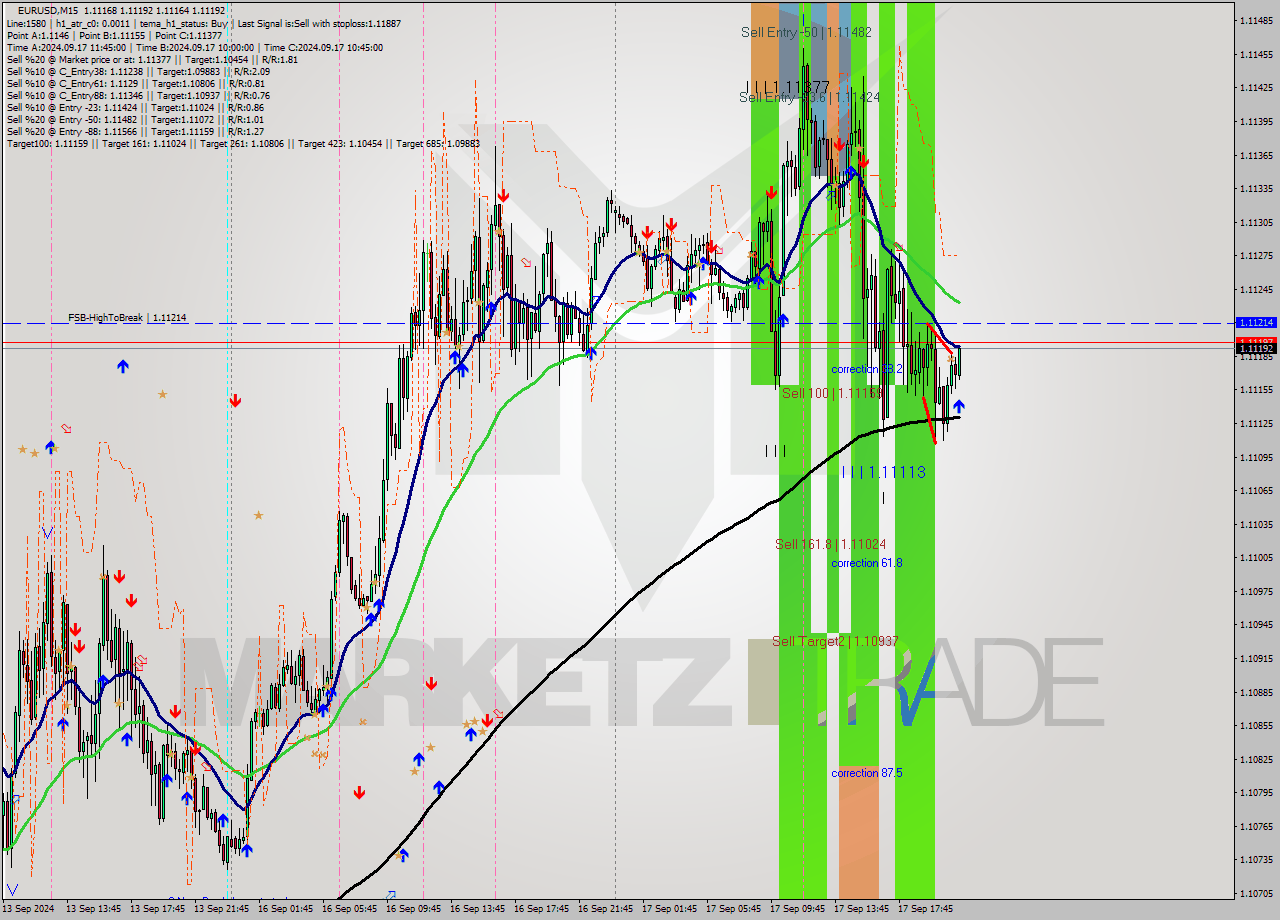Click the FSB-HighToBreak 1.11214 label
This screenshot has height=920, width=1280.
(127, 318)
